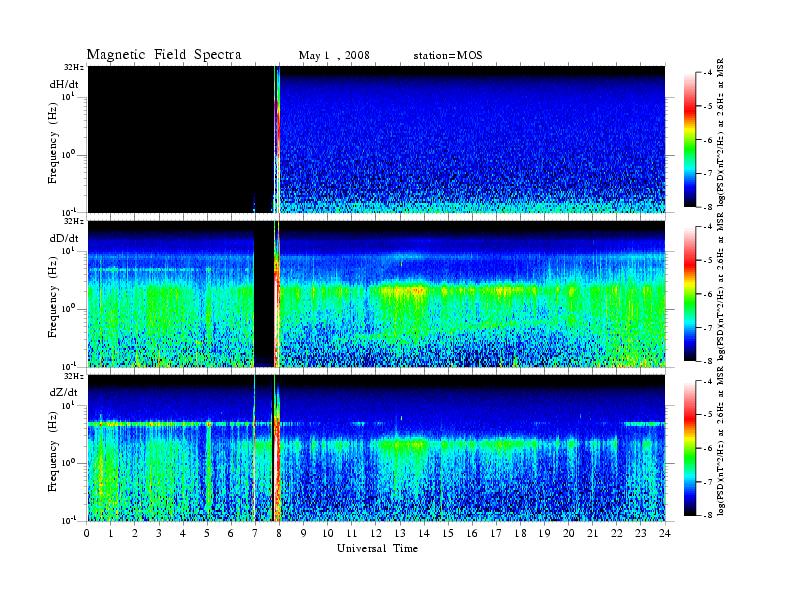Click the -8 tick on the bottom colorbar
The image size is (792, 612).
[708, 515]
